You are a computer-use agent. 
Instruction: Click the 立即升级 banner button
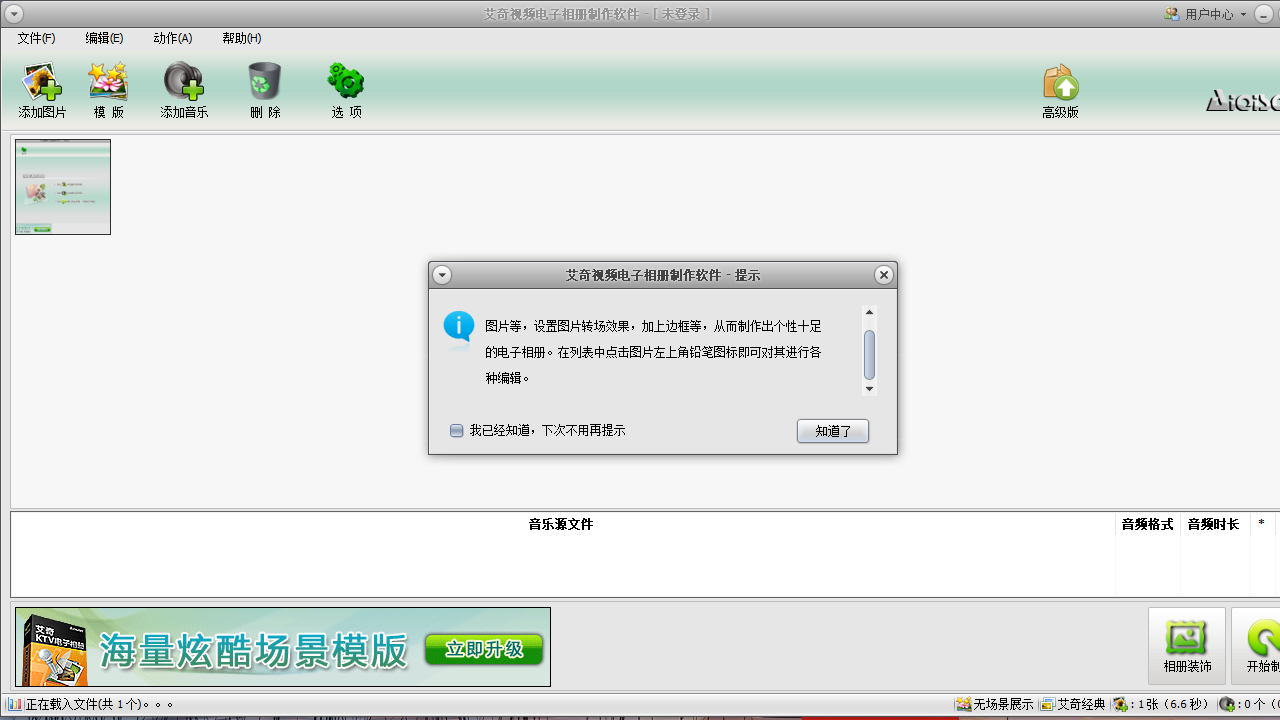click(483, 649)
